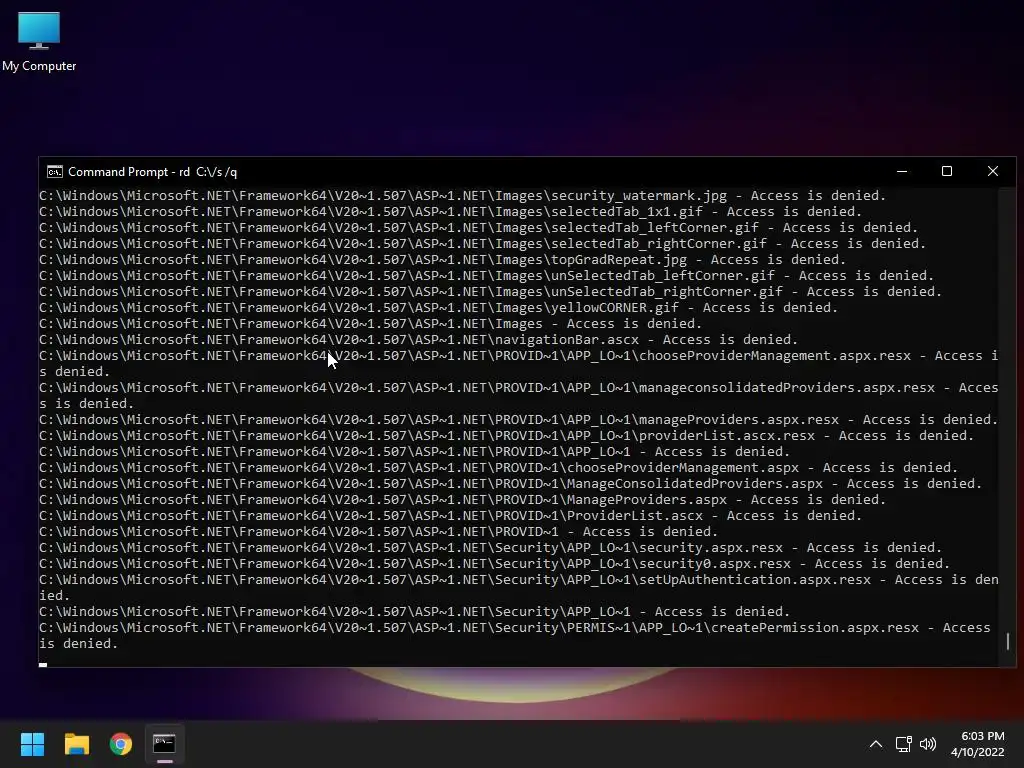Image resolution: width=1024 pixels, height=768 pixels.
Task: Click the selectedTab_1x1.gif line
Action: click(x=451, y=212)
